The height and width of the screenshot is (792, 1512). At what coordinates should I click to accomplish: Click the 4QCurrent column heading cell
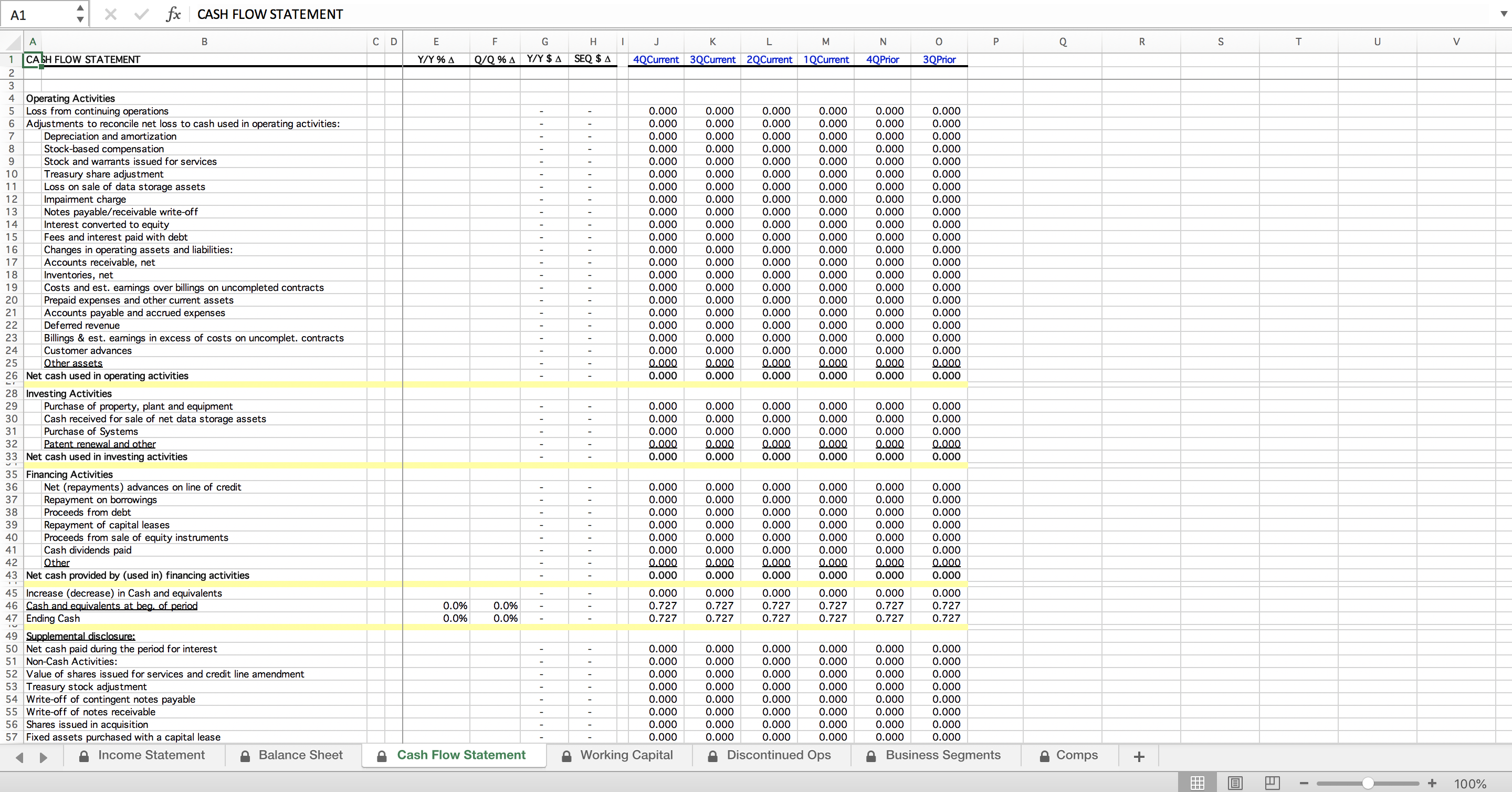656,59
